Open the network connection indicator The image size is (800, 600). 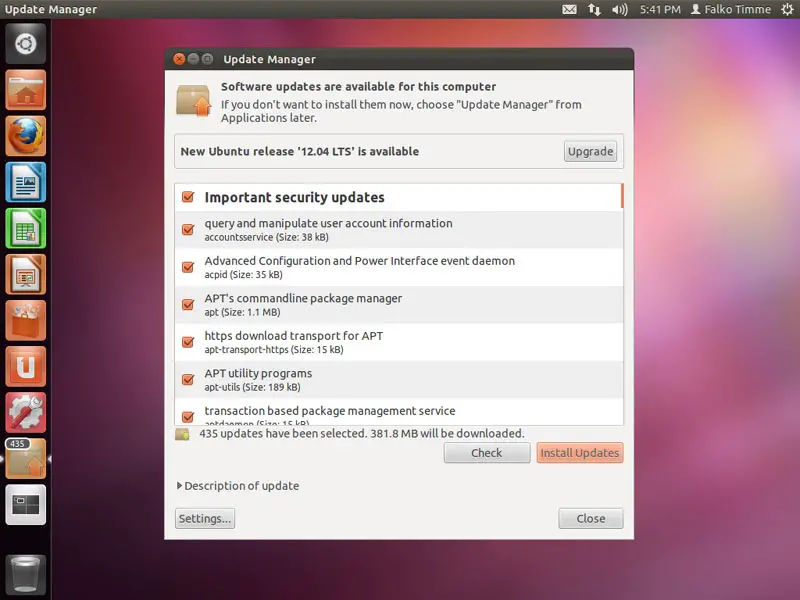(x=594, y=9)
